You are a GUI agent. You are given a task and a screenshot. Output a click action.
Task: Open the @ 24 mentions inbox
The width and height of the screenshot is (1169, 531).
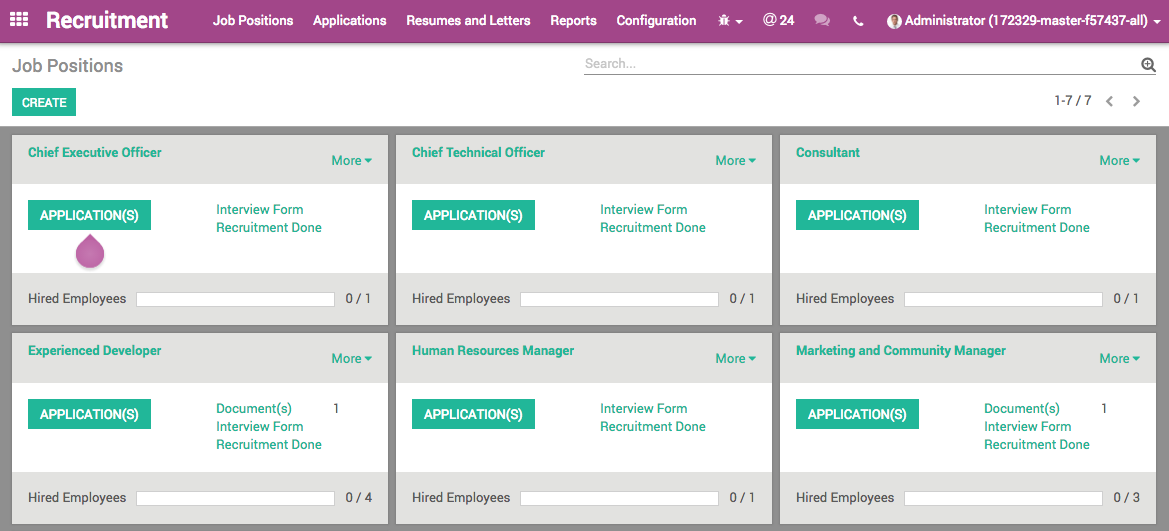click(778, 20)
